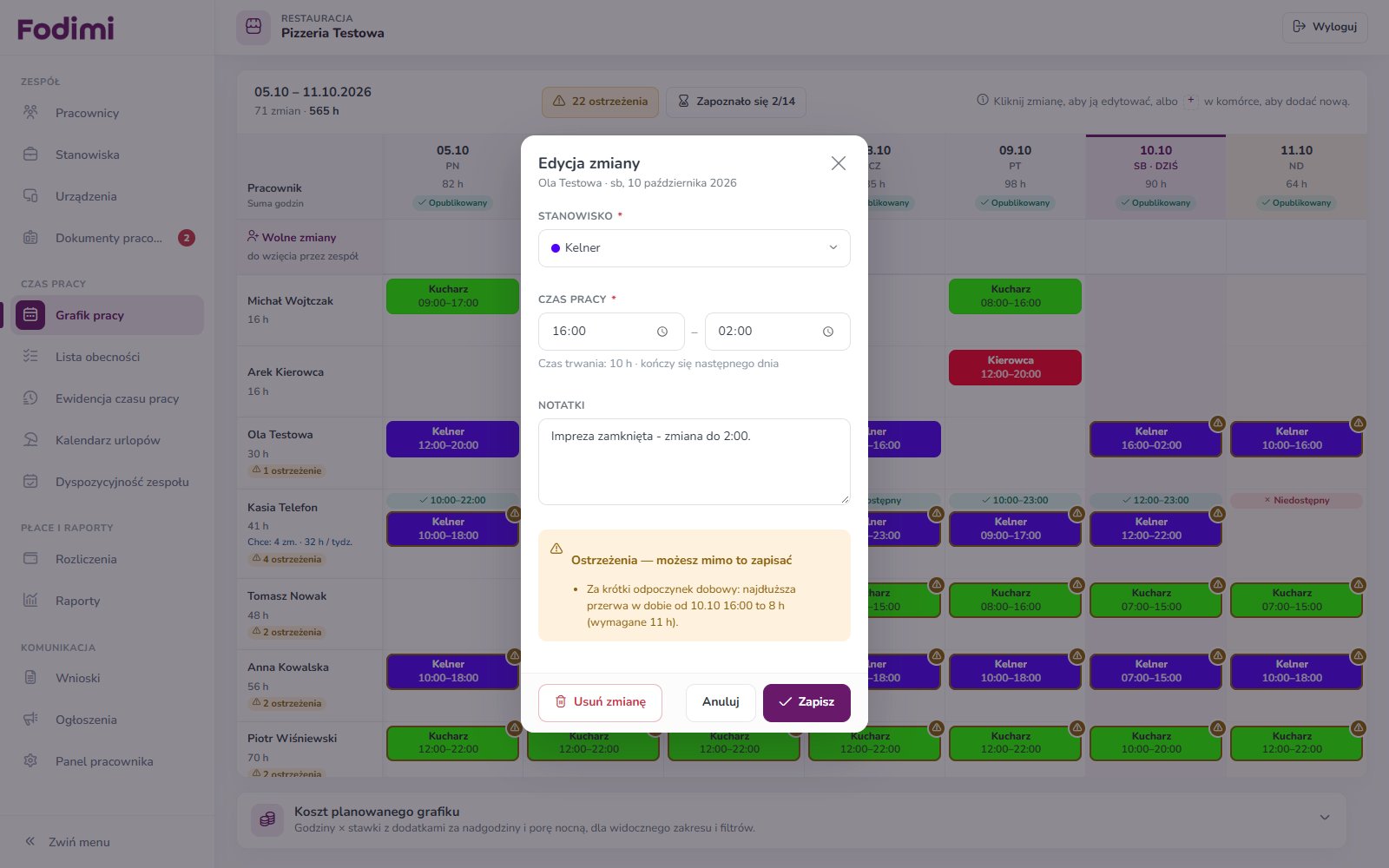Save the shift with Zapisz
Image resolution: width=1389 pixels, height=868 pixels.
pos(806,703)
